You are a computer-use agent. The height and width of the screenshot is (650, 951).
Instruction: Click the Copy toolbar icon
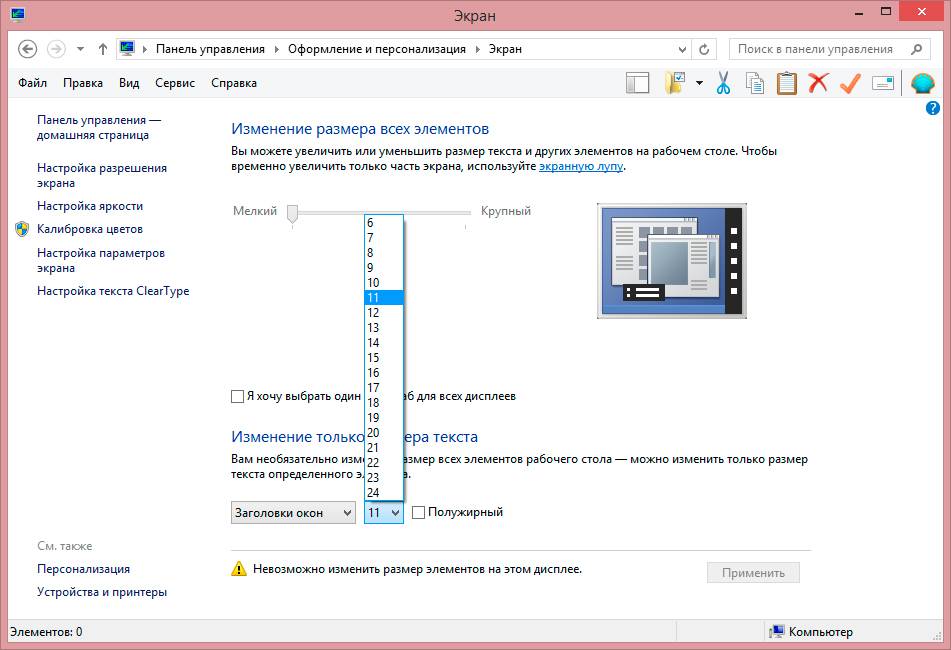(x=754, y=83)
